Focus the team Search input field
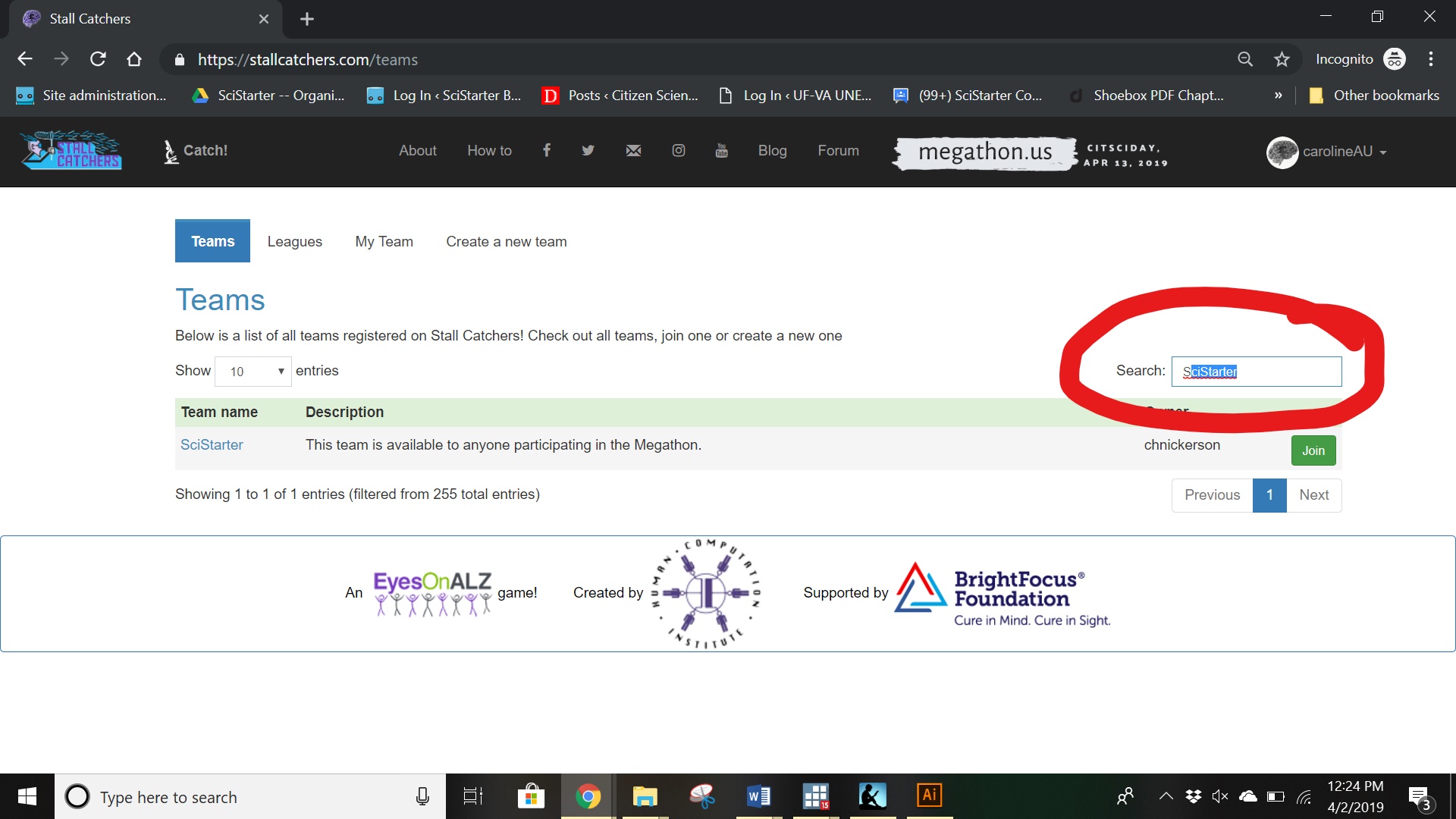The height and width of the screenshot is (819, 1456). (1257, 372)
